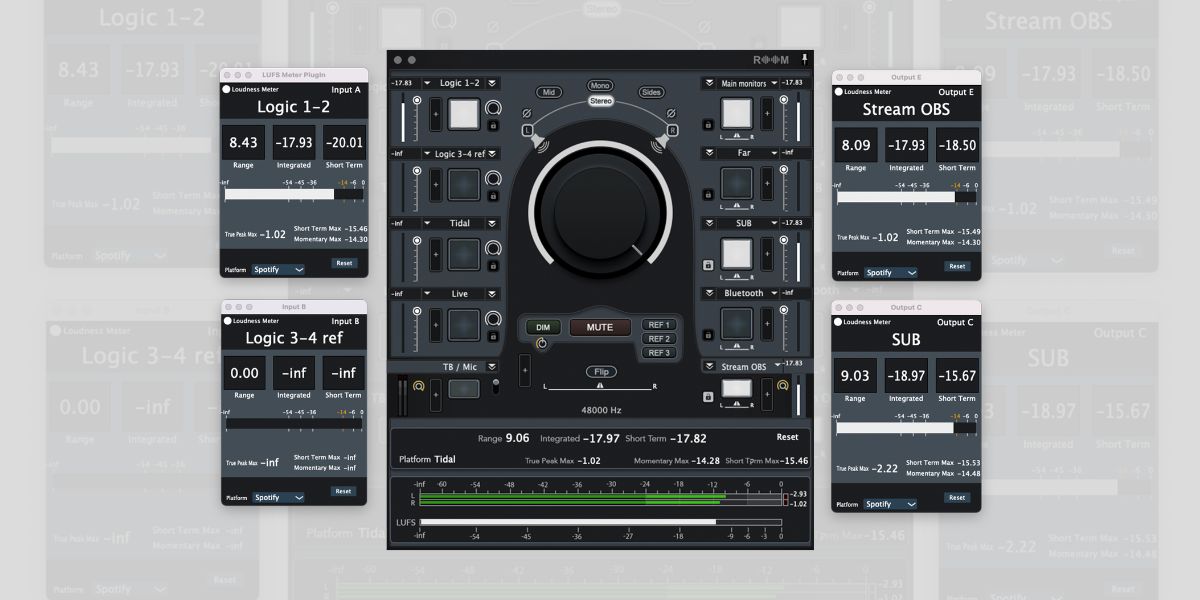1200x600 pixels.
Task: Toggle the Logic 1-2 input select pad
Action: click(x=464, y=114)
